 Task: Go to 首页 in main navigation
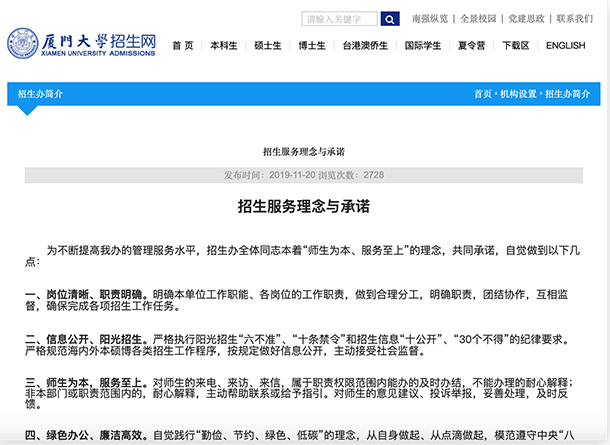point(183,46)
